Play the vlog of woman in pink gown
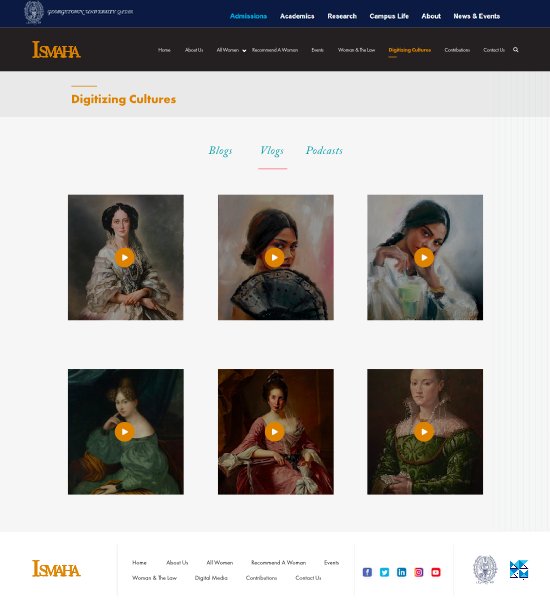Image resolution: width=550 pixels, height=605 pixels. 274,432
